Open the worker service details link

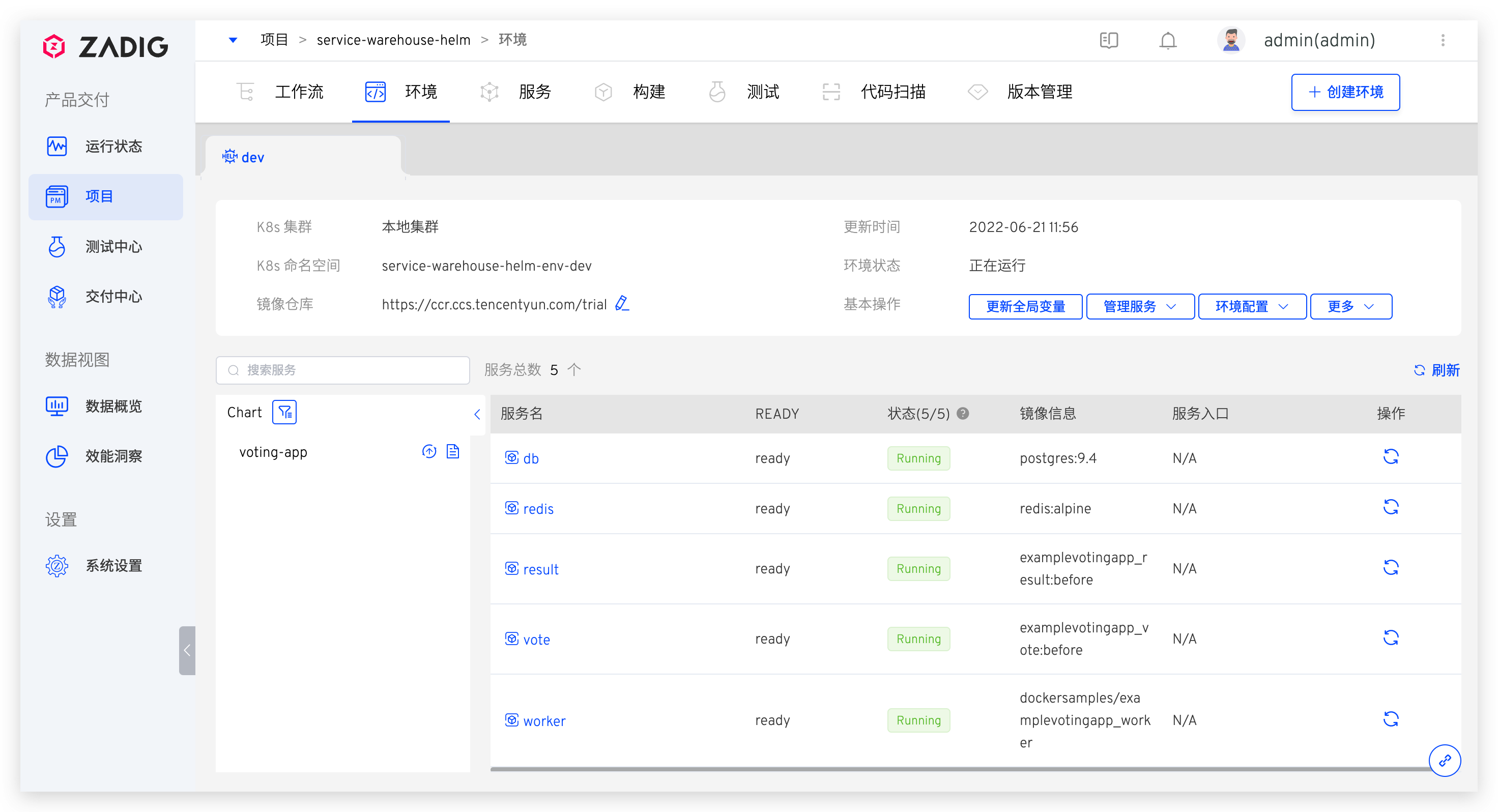pyautogui.click(x=544, y=720)
